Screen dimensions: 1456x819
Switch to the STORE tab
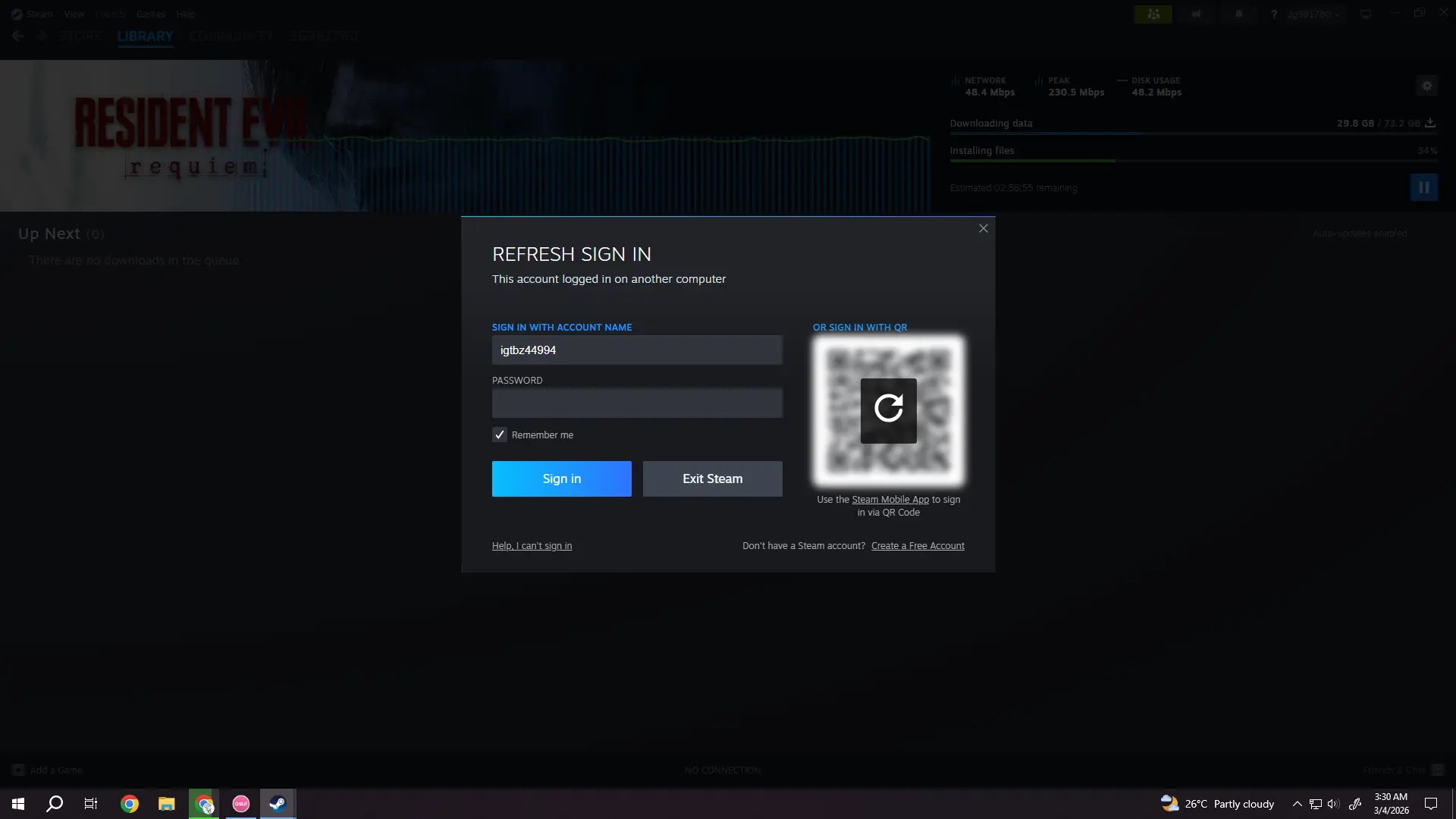click(80, 36)
